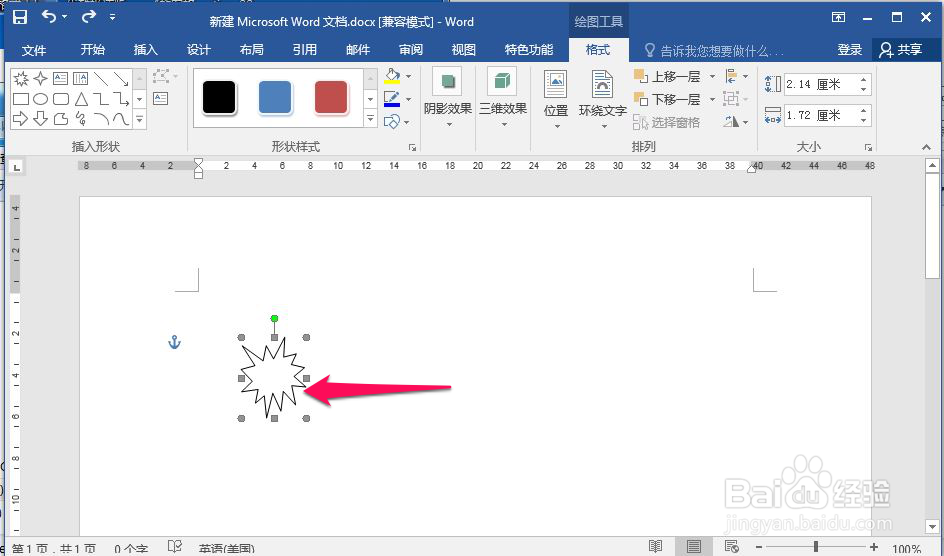This screenshot has width=944, height=556.
Task: Click the shape height 2.14 厘米 field
Action: point(820,84)
